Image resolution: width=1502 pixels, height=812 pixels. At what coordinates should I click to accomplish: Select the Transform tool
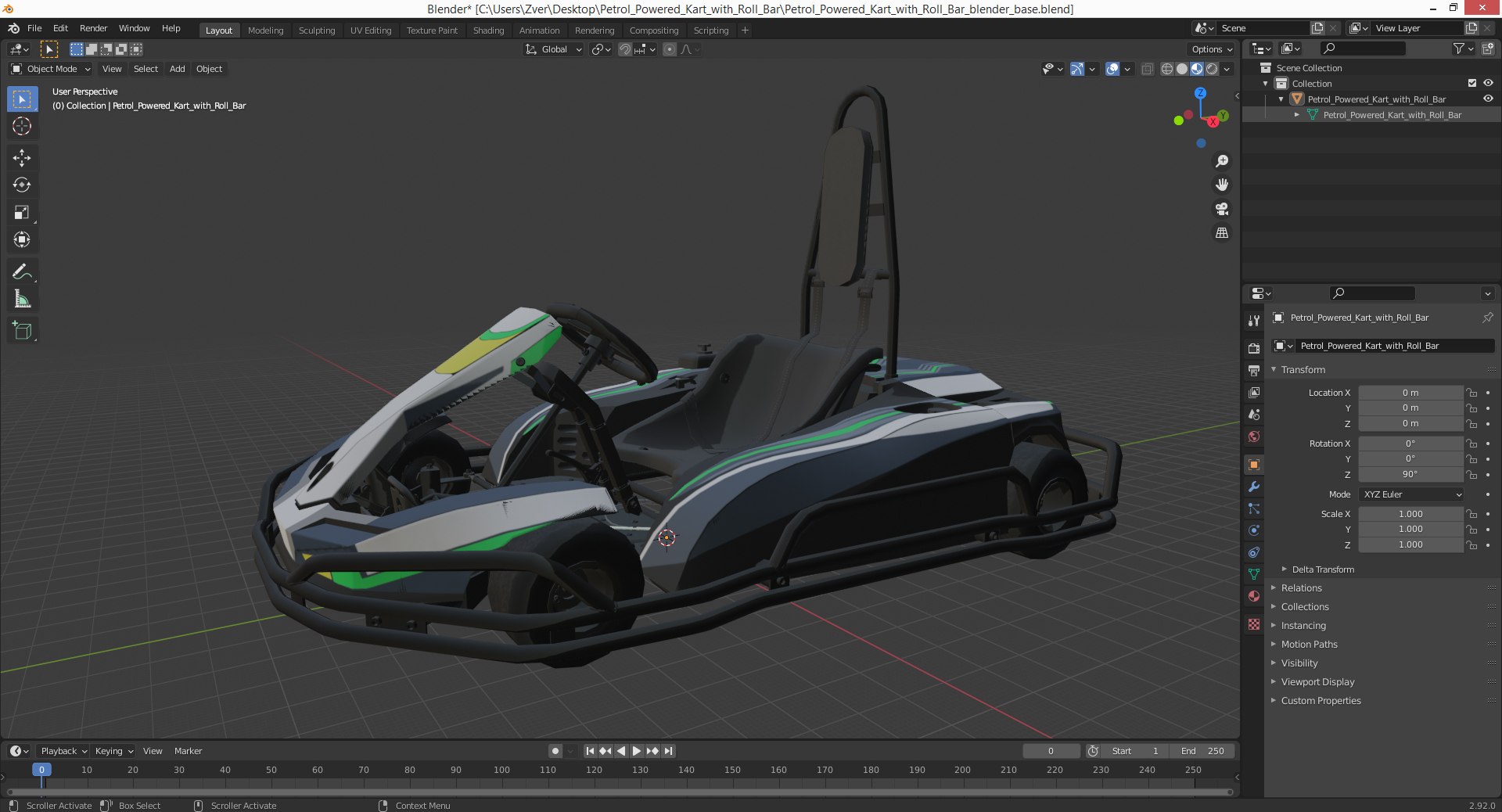pyautogui.click(x=22, y=240)
